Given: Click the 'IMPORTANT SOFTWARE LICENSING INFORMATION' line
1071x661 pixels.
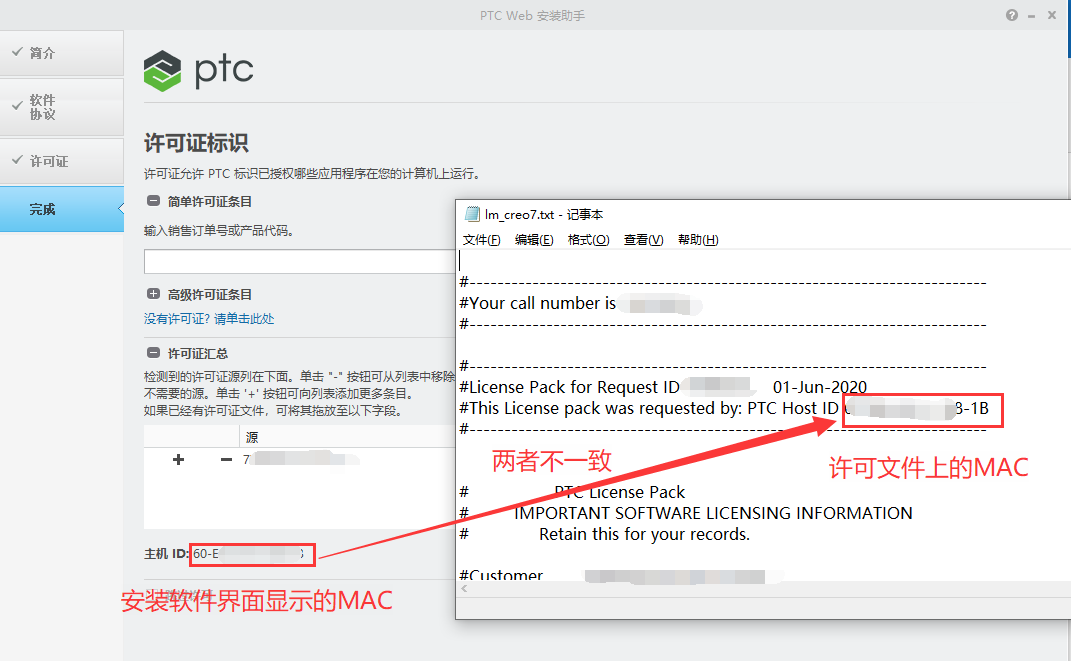Looking at the screenshot, I should pyautogui.click(x=713, y=514).
